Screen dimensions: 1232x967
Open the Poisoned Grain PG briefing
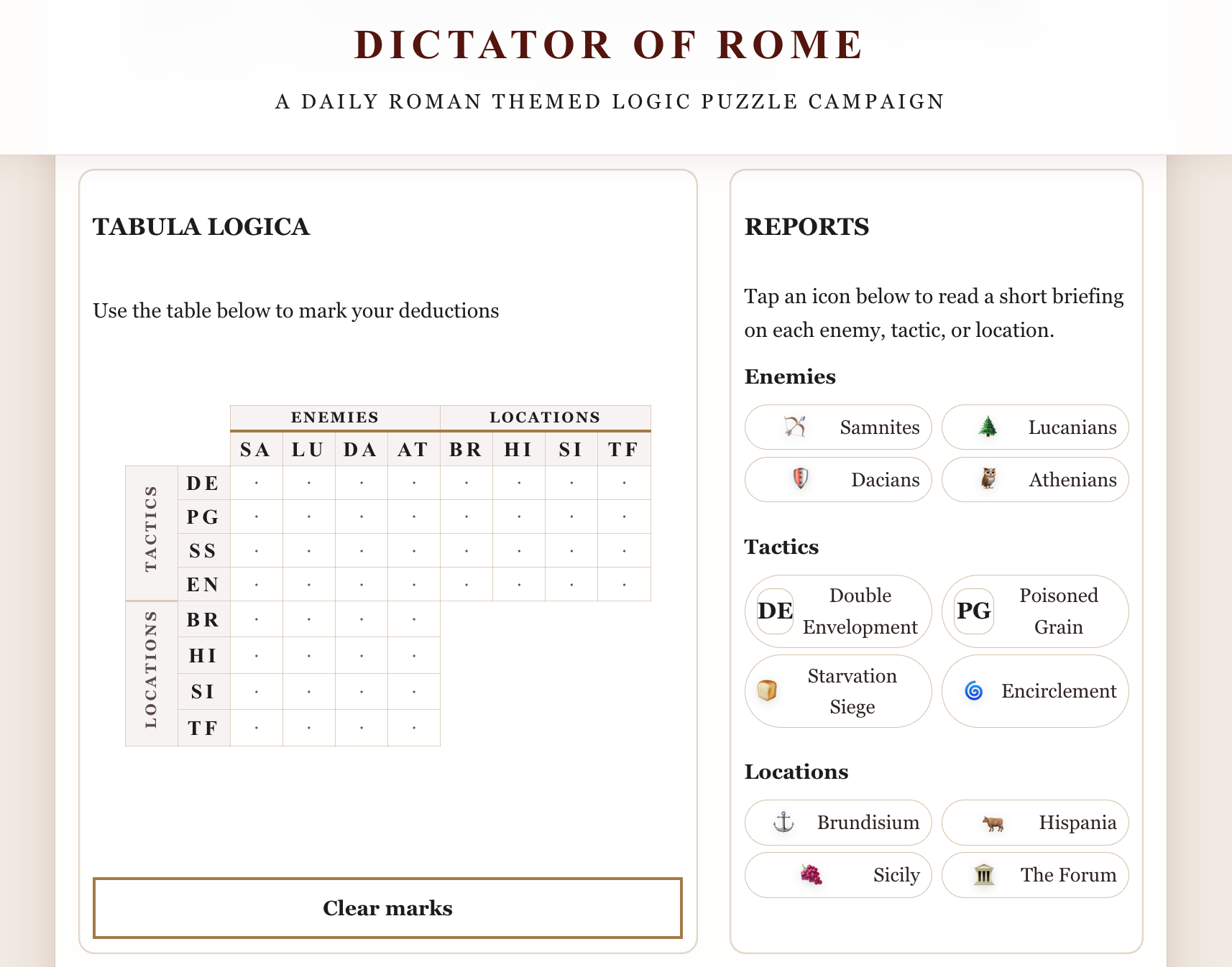[x=973, y=611]
